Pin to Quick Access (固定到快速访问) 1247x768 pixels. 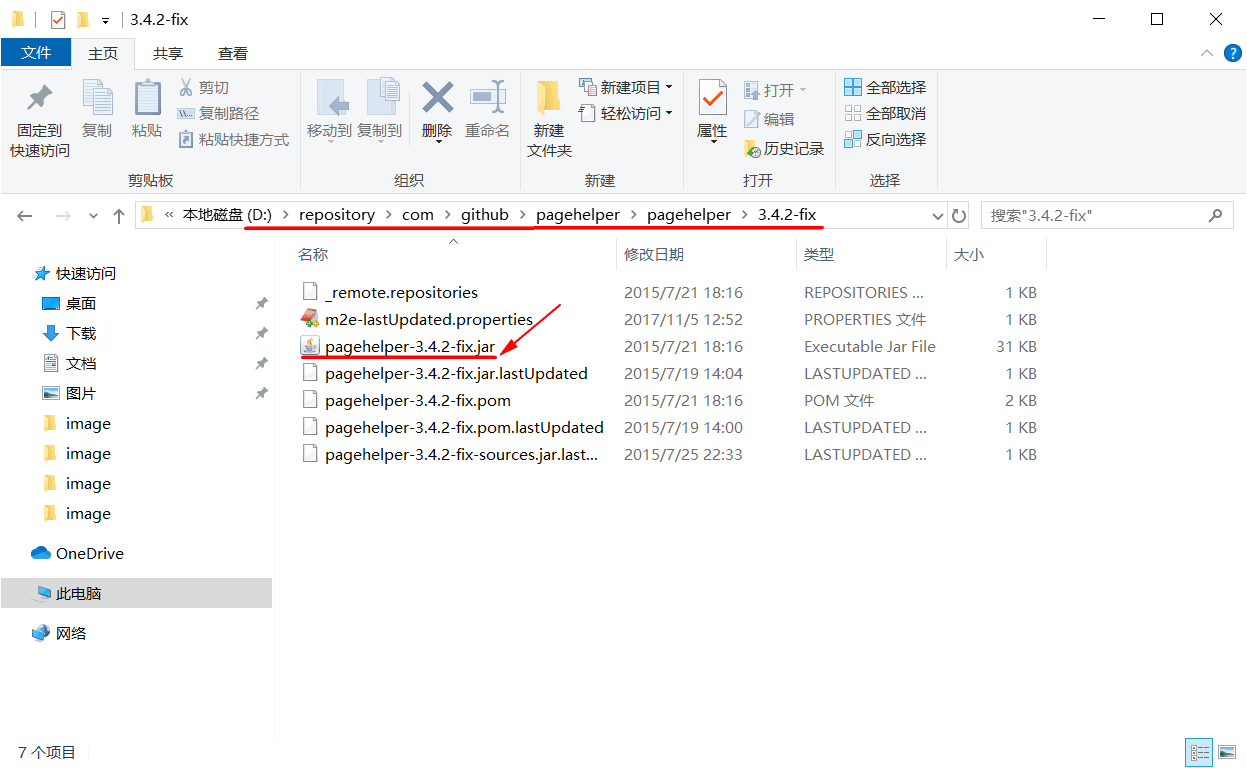tap(40, 119)
